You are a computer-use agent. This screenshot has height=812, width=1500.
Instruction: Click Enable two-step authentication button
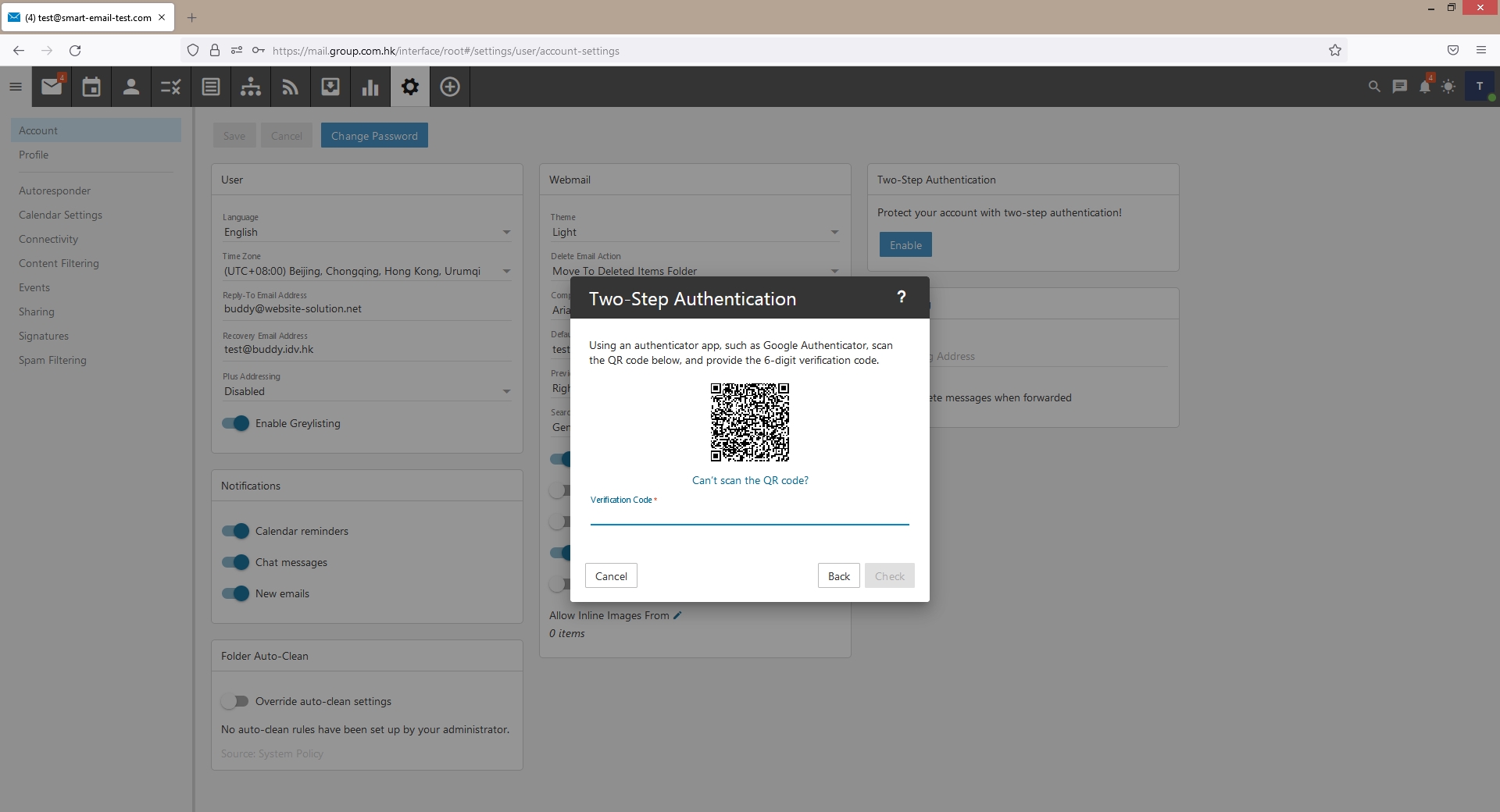click(905, 244)
